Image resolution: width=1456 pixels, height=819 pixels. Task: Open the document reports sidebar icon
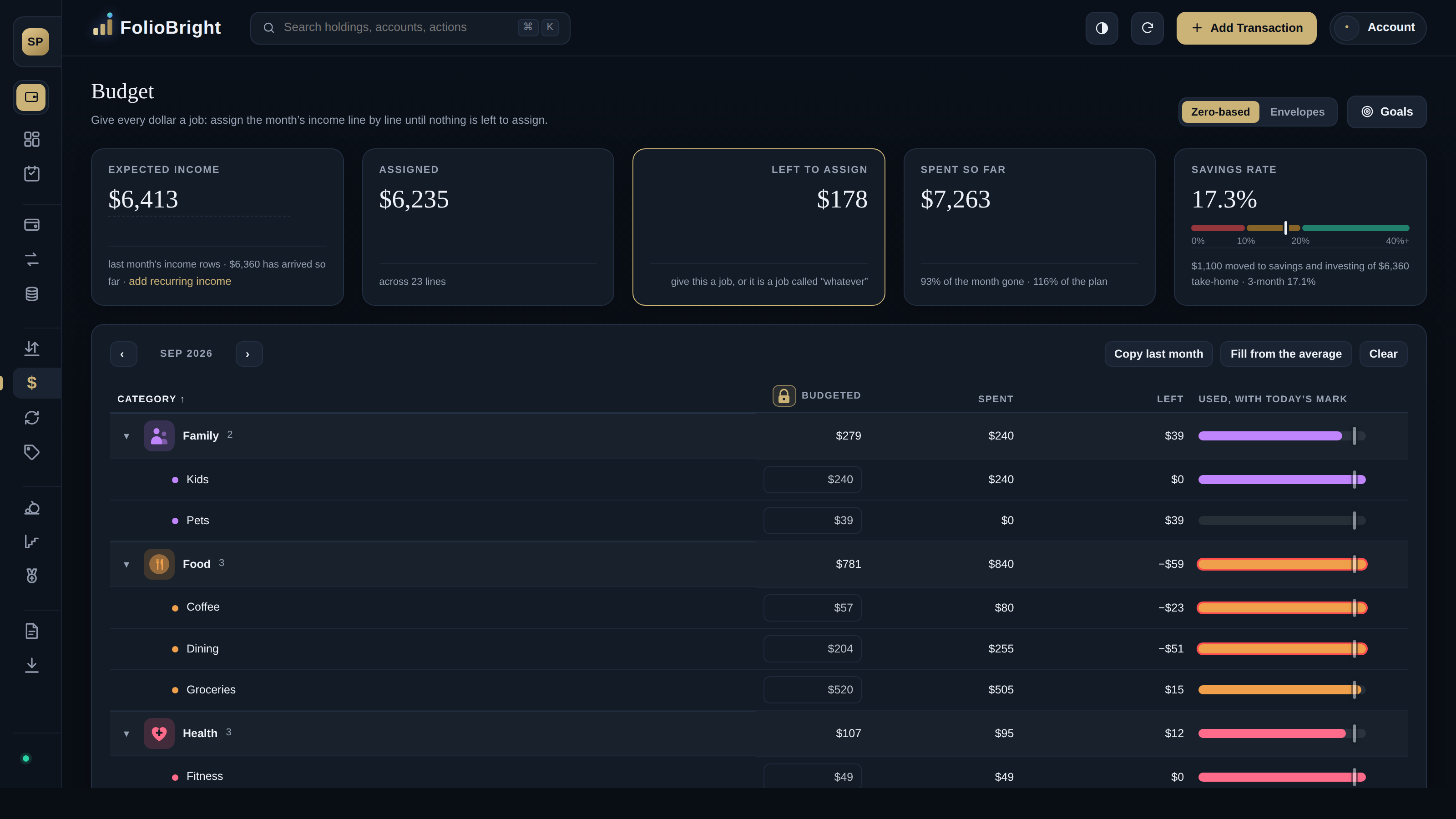click(32, 631)
